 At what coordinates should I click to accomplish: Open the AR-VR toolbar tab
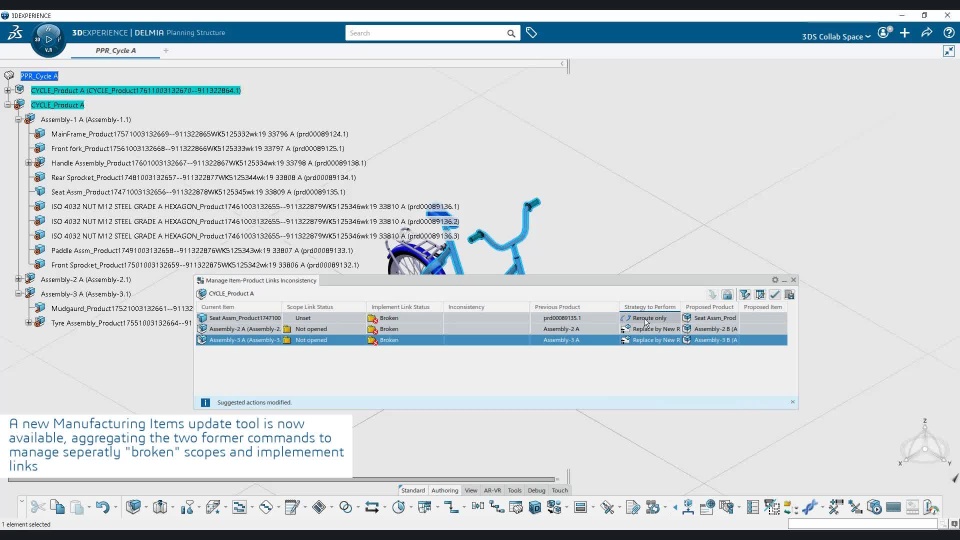(492, 490)
